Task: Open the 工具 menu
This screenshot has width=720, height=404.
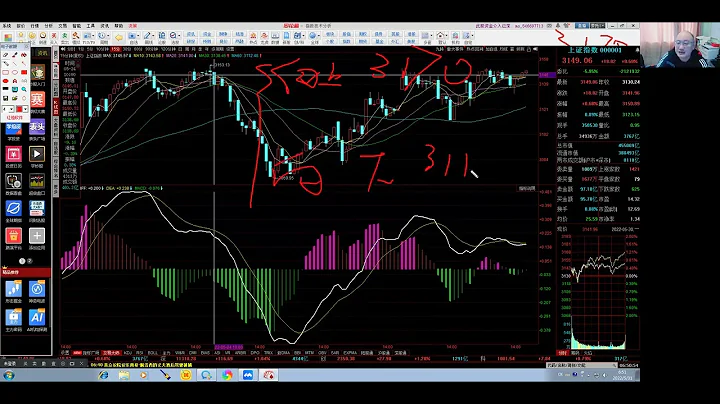Action: 90,26
